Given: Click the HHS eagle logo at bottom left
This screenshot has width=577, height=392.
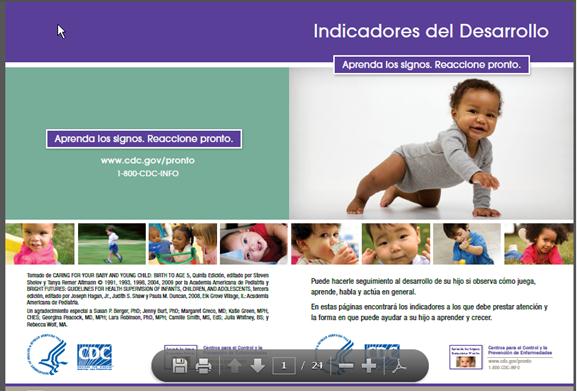Looking at the screenshot, I should tap(47, 354).
